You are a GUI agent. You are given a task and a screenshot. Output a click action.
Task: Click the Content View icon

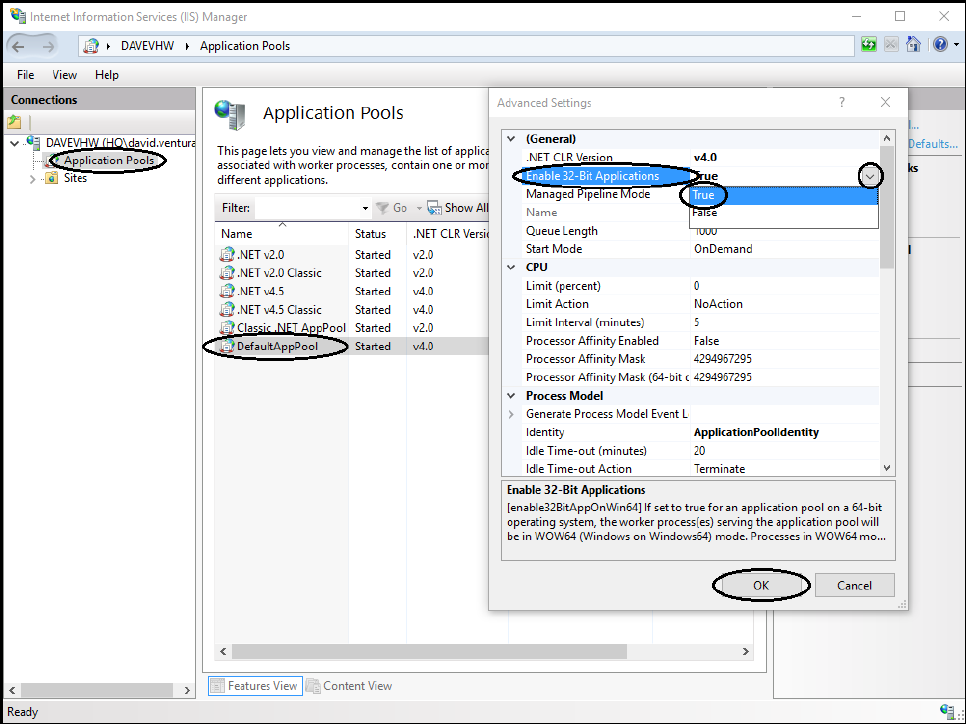313,686
